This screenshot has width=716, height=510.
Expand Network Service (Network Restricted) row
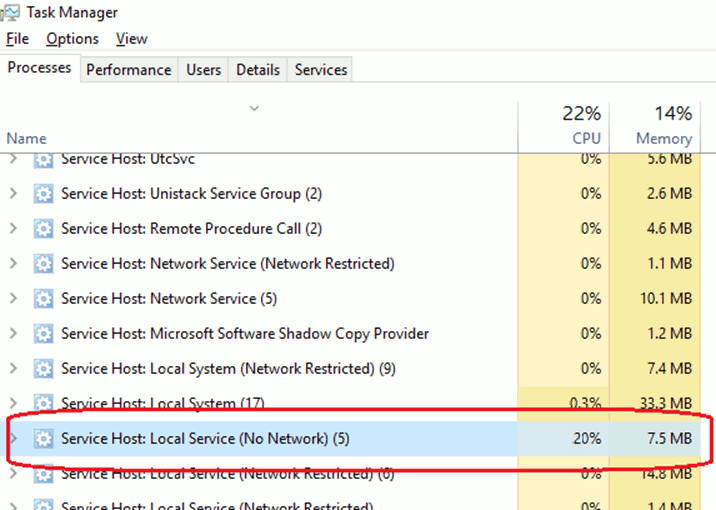[x=13, y=263]
